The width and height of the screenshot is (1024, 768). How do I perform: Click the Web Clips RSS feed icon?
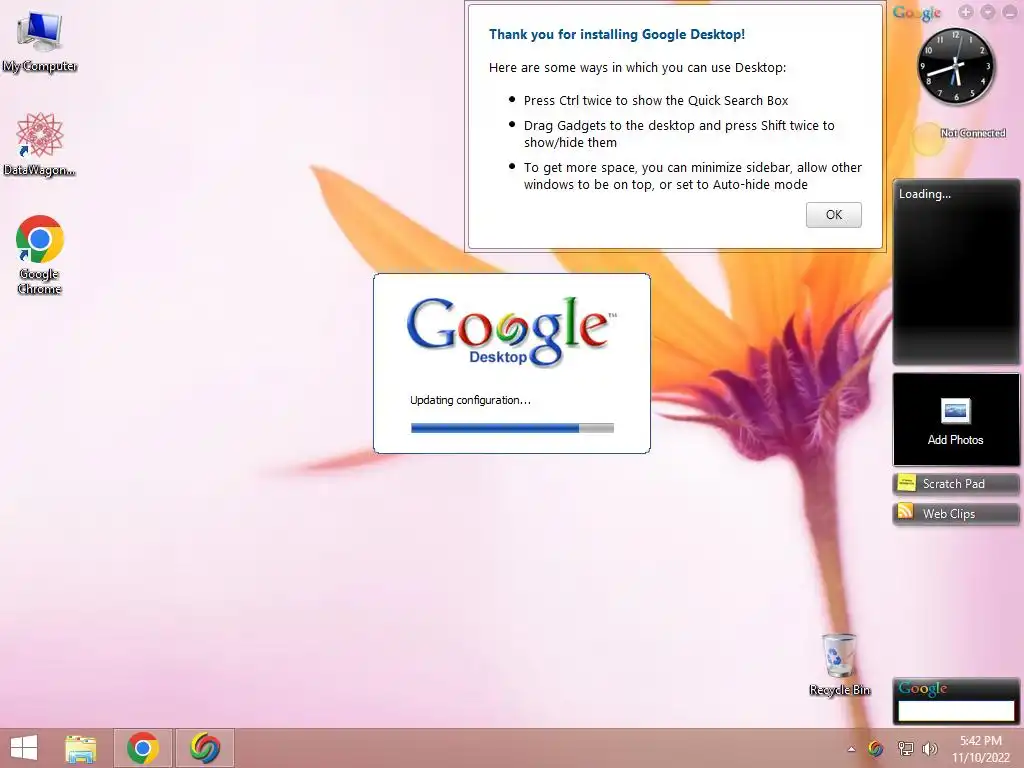click(906, 511)
